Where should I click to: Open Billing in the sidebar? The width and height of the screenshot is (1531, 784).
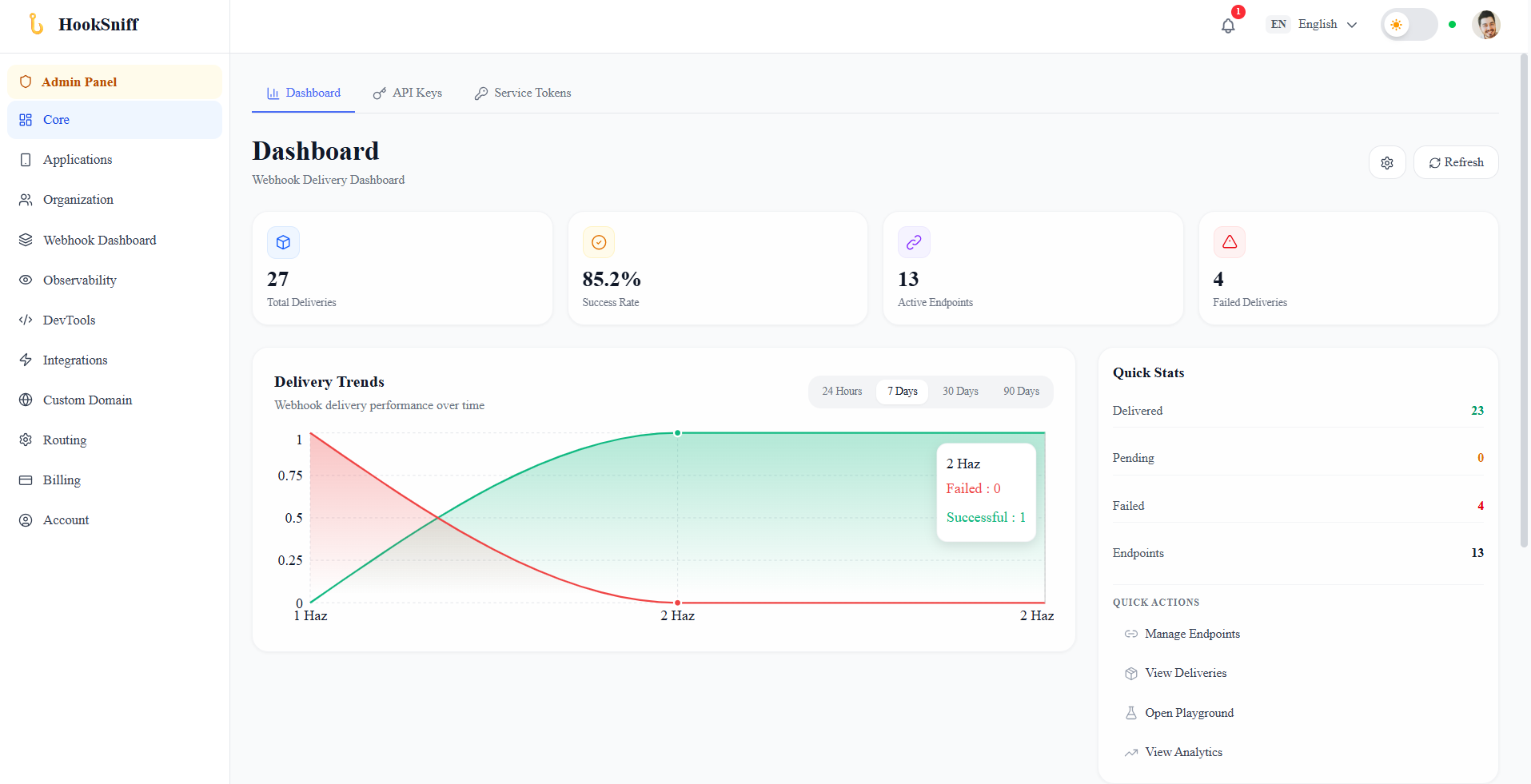114,480
